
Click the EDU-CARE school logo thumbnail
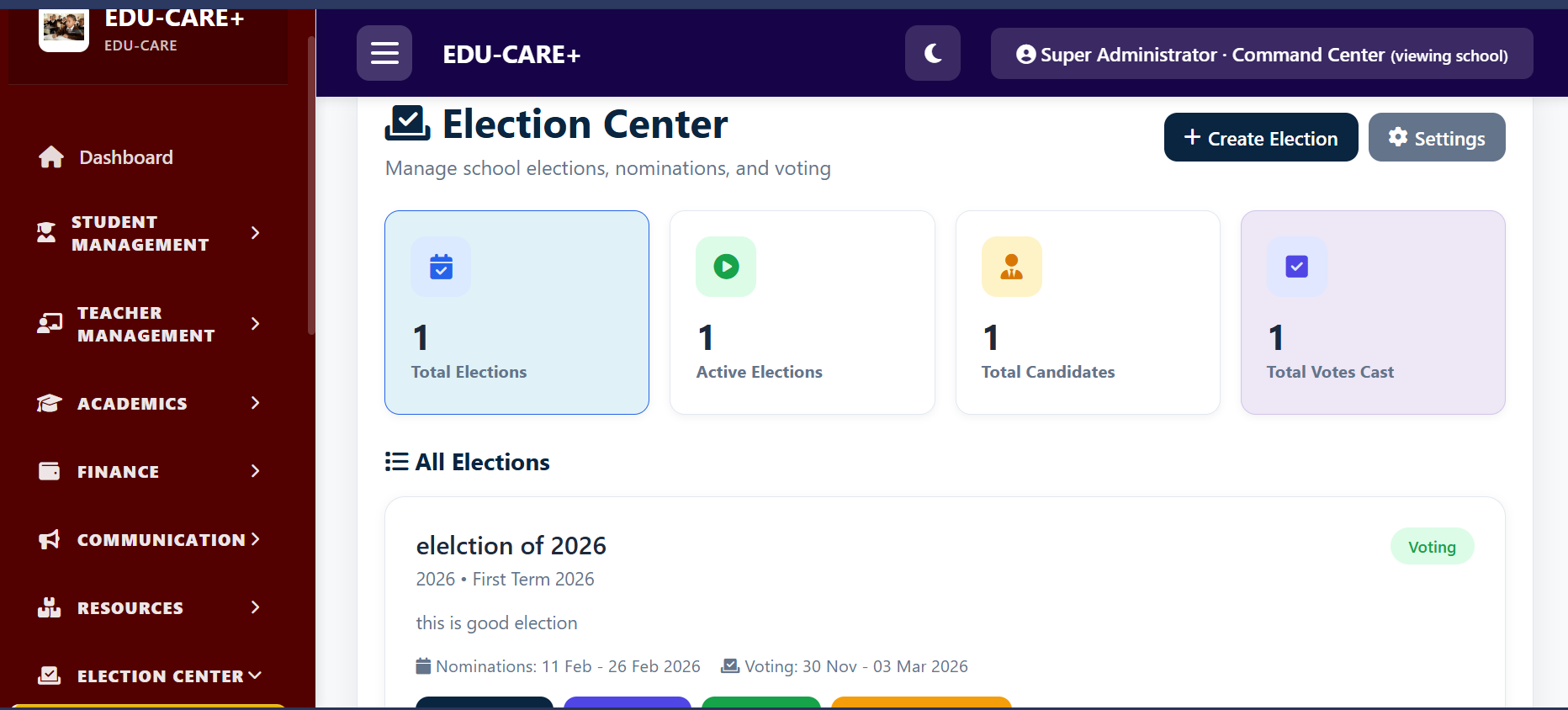[64, 29]
